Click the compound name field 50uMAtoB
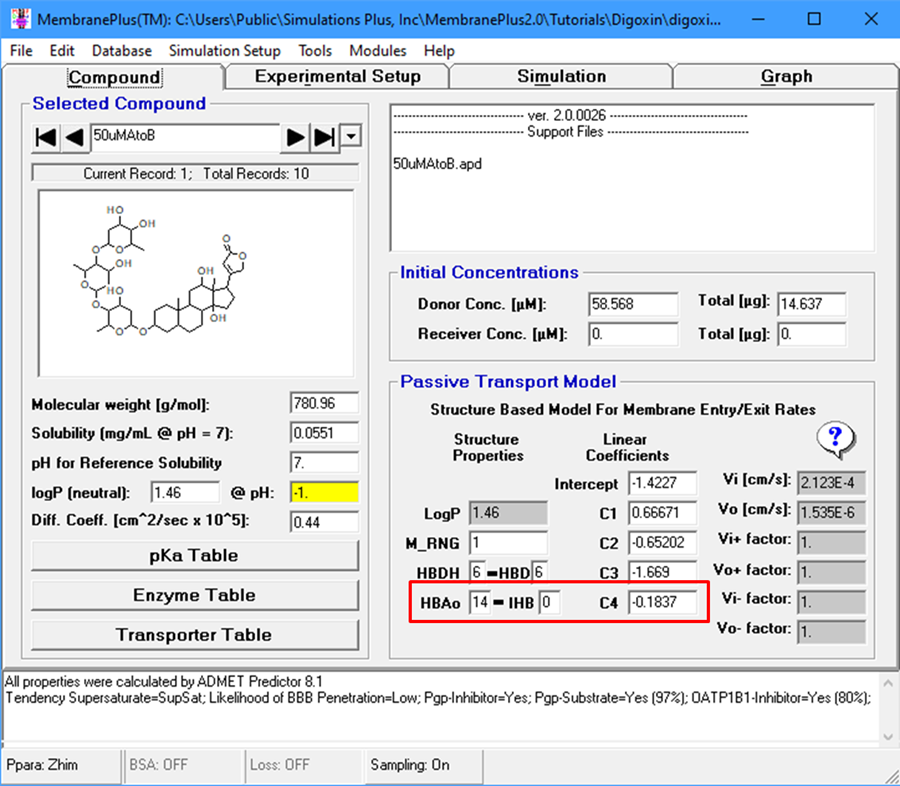Image resolution: width=900 pixels, height=786 pixels. coord(185,137)
